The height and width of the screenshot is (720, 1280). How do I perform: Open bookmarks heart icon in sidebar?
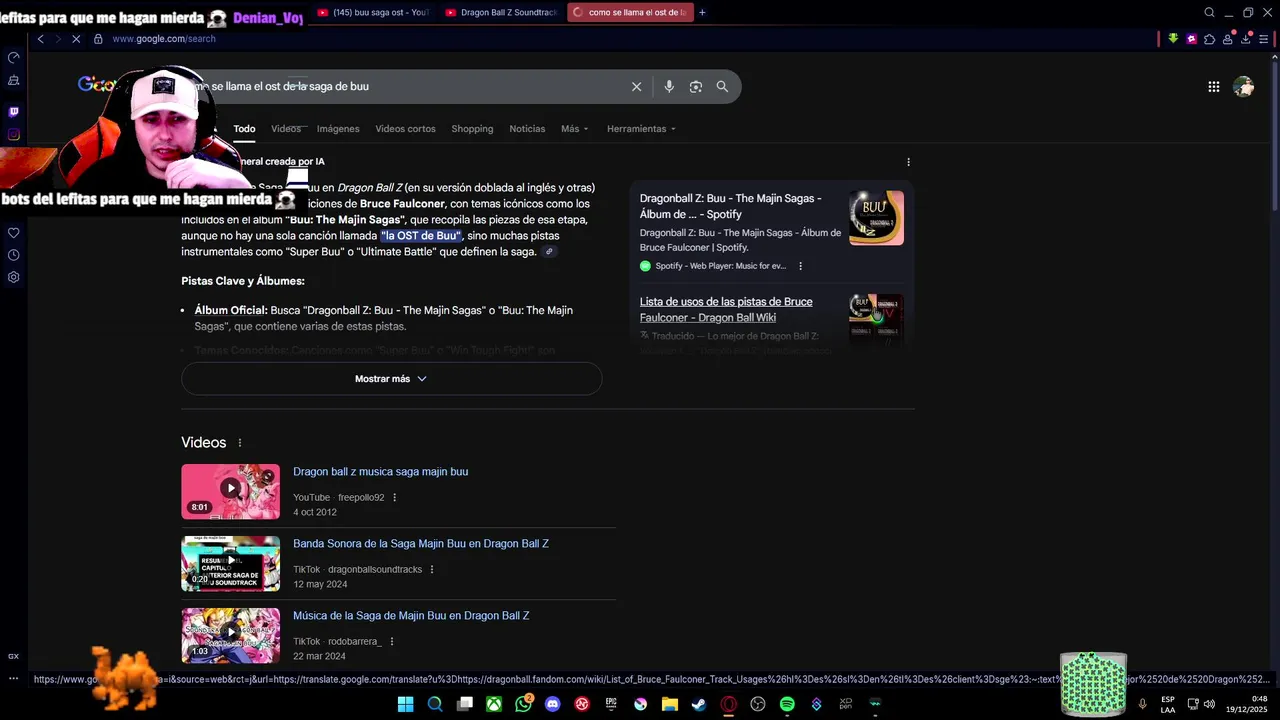coord(14,233)
